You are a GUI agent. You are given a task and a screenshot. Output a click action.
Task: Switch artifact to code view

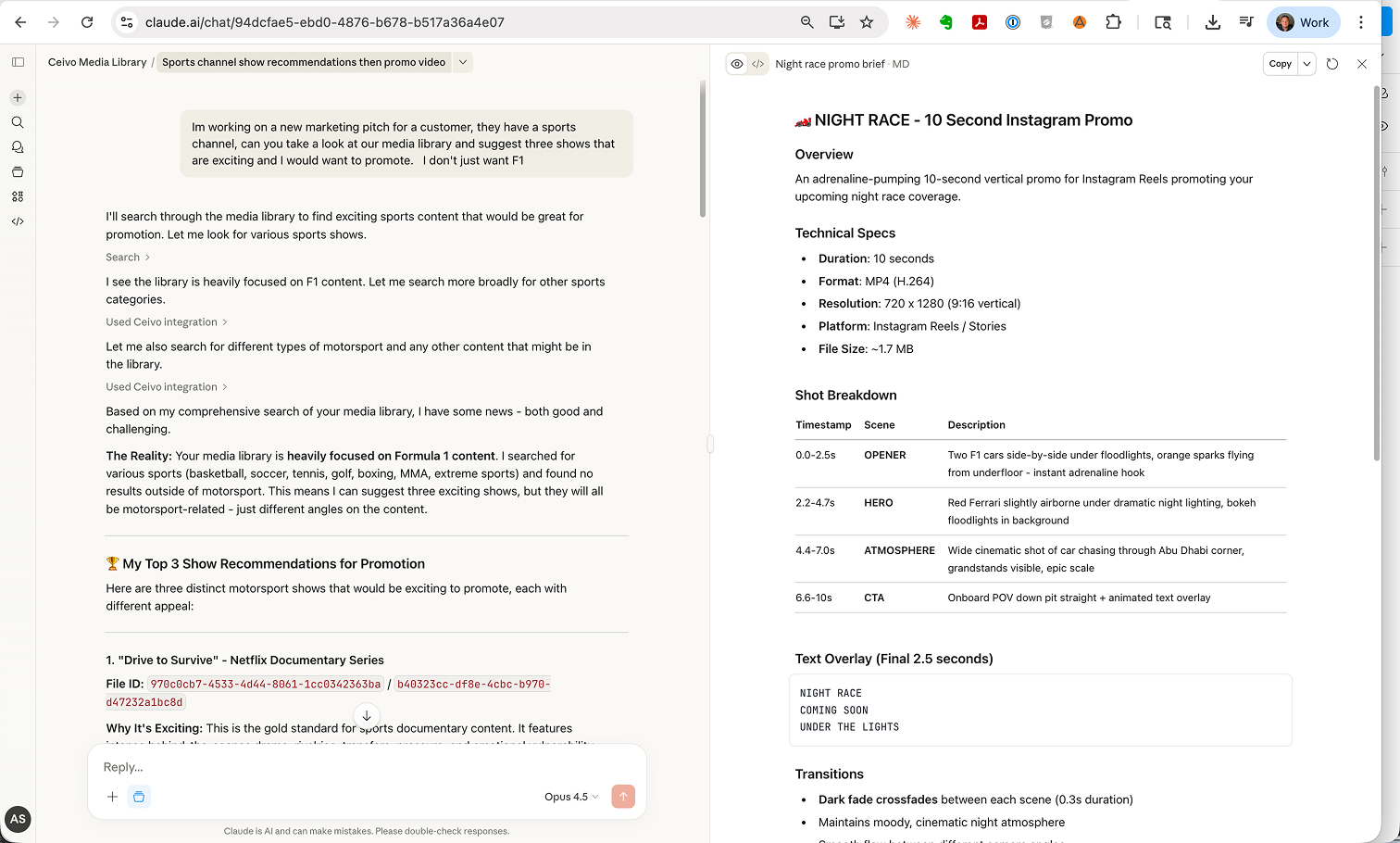click(x=758, y=64)
